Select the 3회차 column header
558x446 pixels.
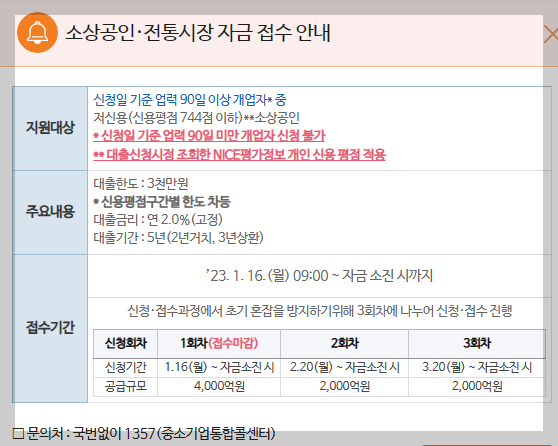(477, 343)
